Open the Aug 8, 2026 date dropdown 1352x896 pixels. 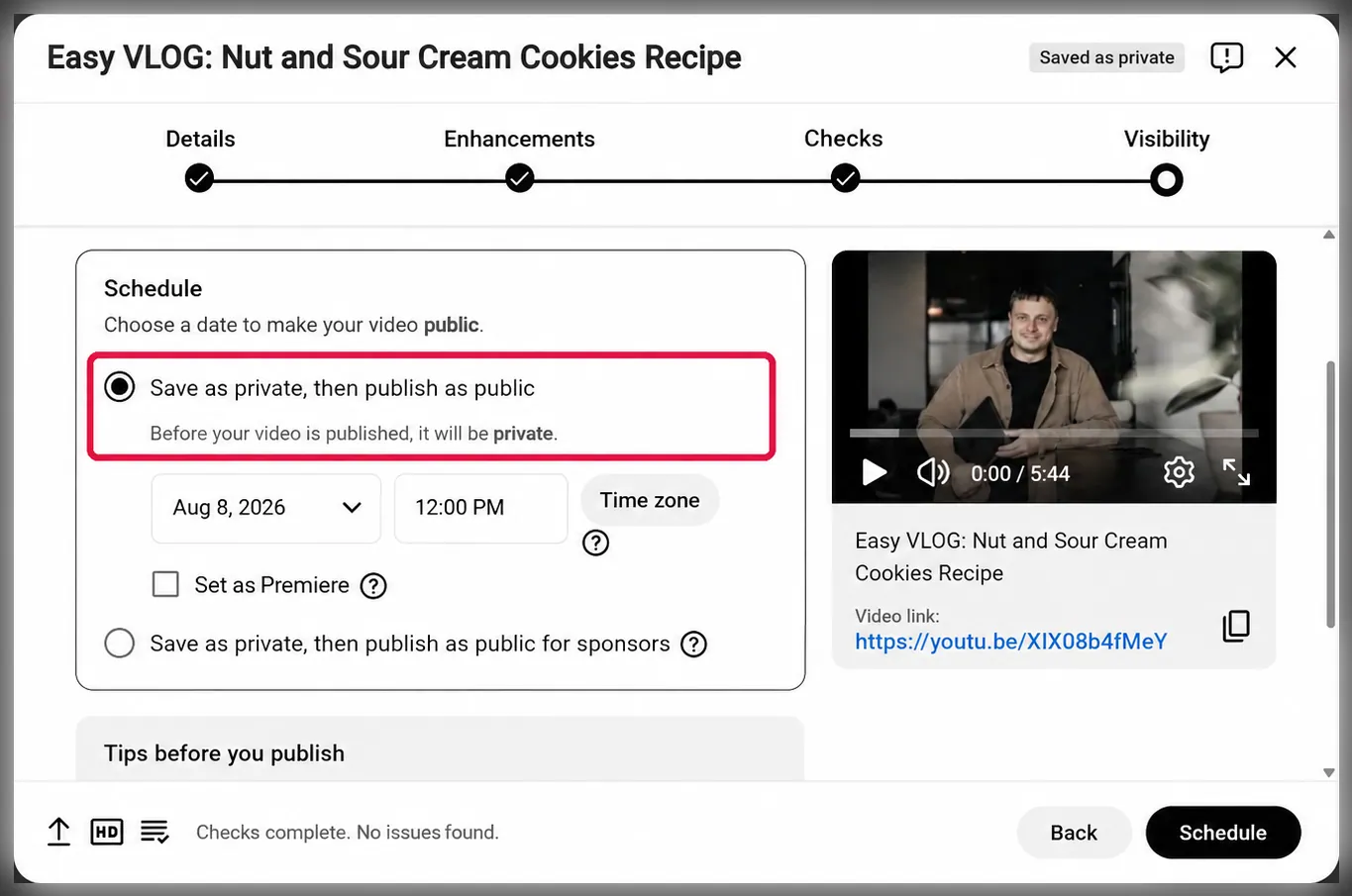pos(265,508)
